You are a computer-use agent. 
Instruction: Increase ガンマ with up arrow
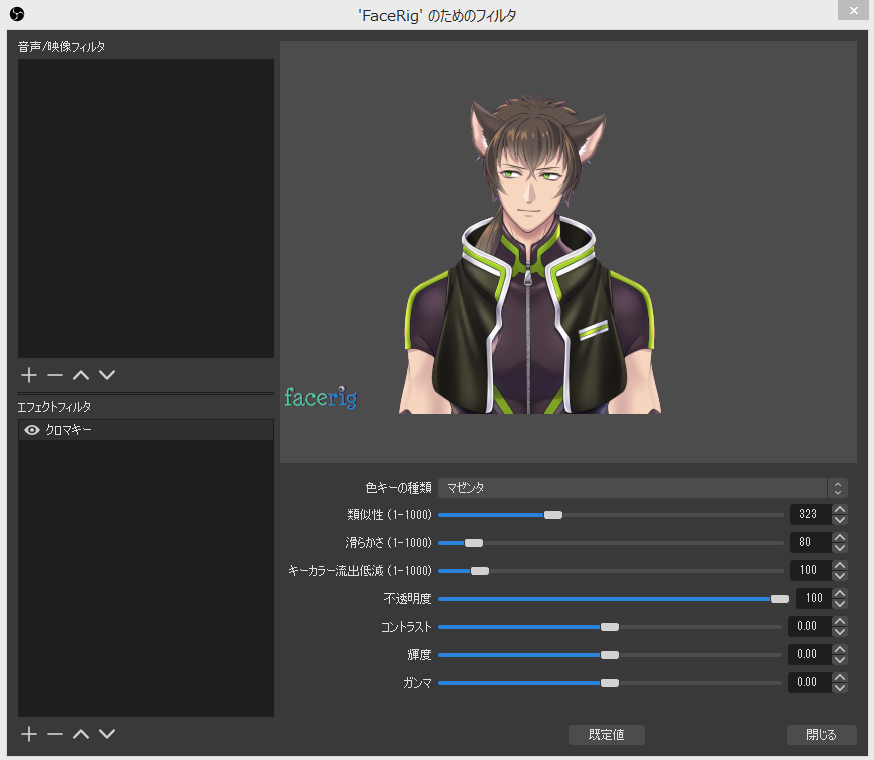click(840, 677)
